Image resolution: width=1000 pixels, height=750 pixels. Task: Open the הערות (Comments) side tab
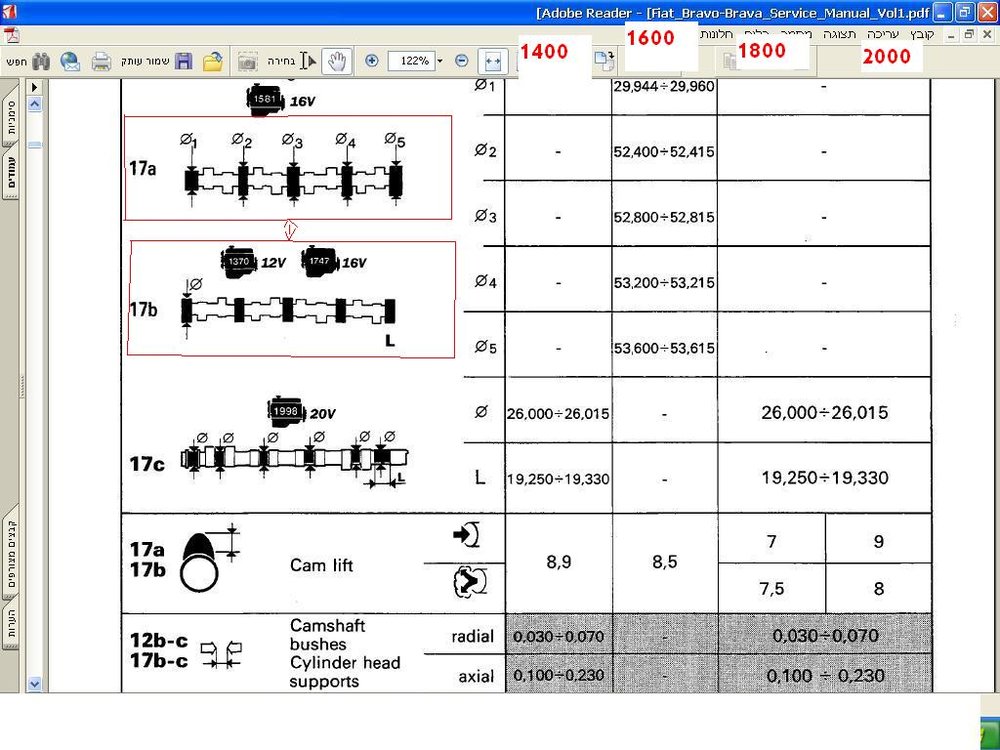[x=13, y=625]
